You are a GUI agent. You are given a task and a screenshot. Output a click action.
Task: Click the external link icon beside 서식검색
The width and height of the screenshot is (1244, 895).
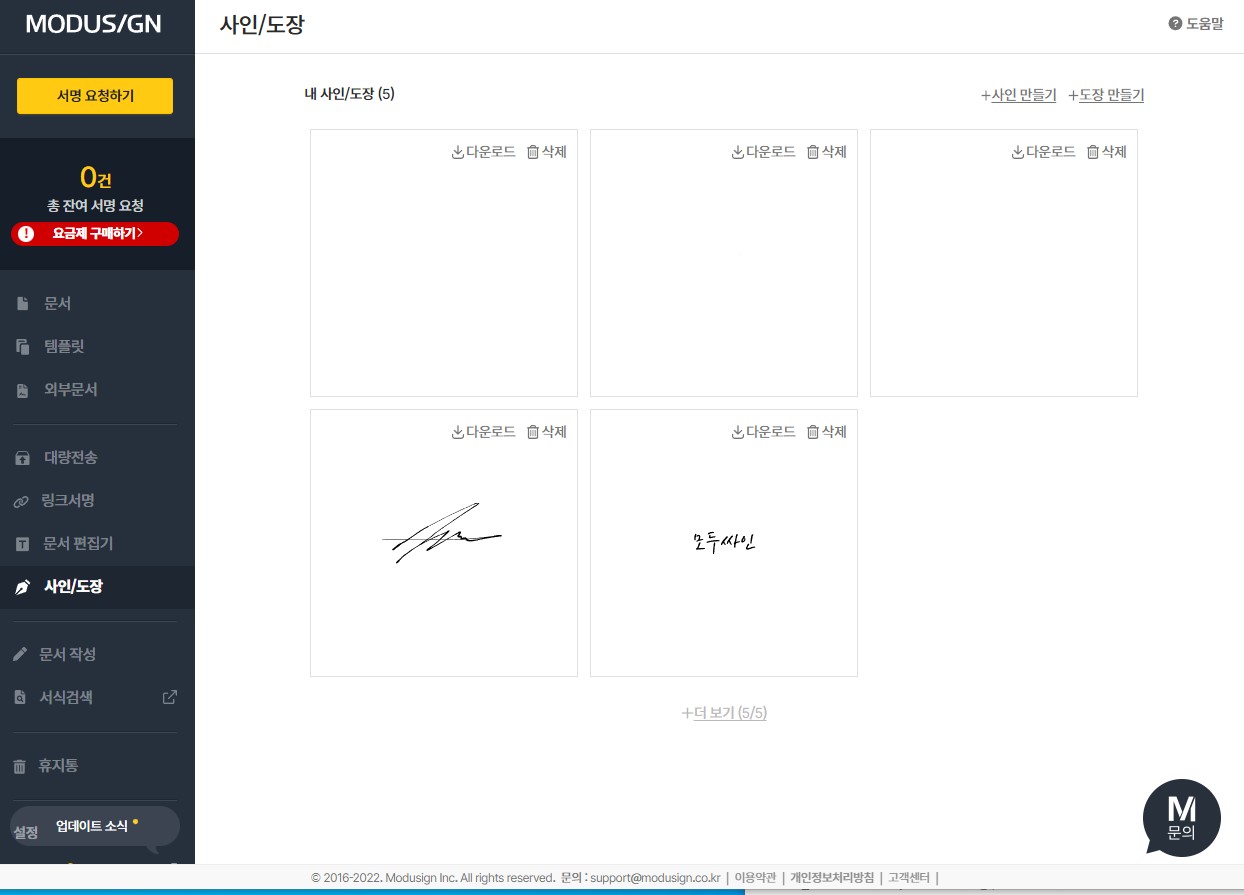[x=170, y=697]
